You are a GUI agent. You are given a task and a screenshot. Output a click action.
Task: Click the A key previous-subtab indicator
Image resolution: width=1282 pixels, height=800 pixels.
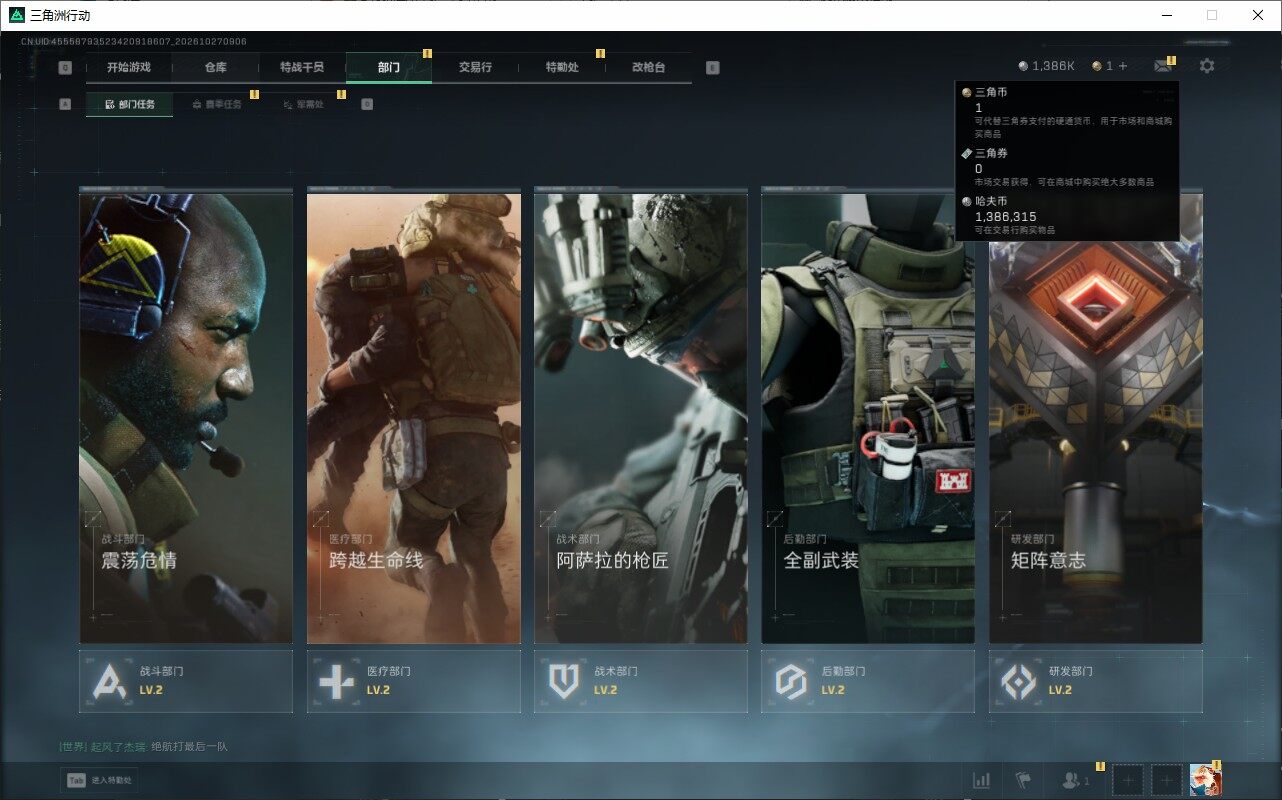click(x=65, y=104)
